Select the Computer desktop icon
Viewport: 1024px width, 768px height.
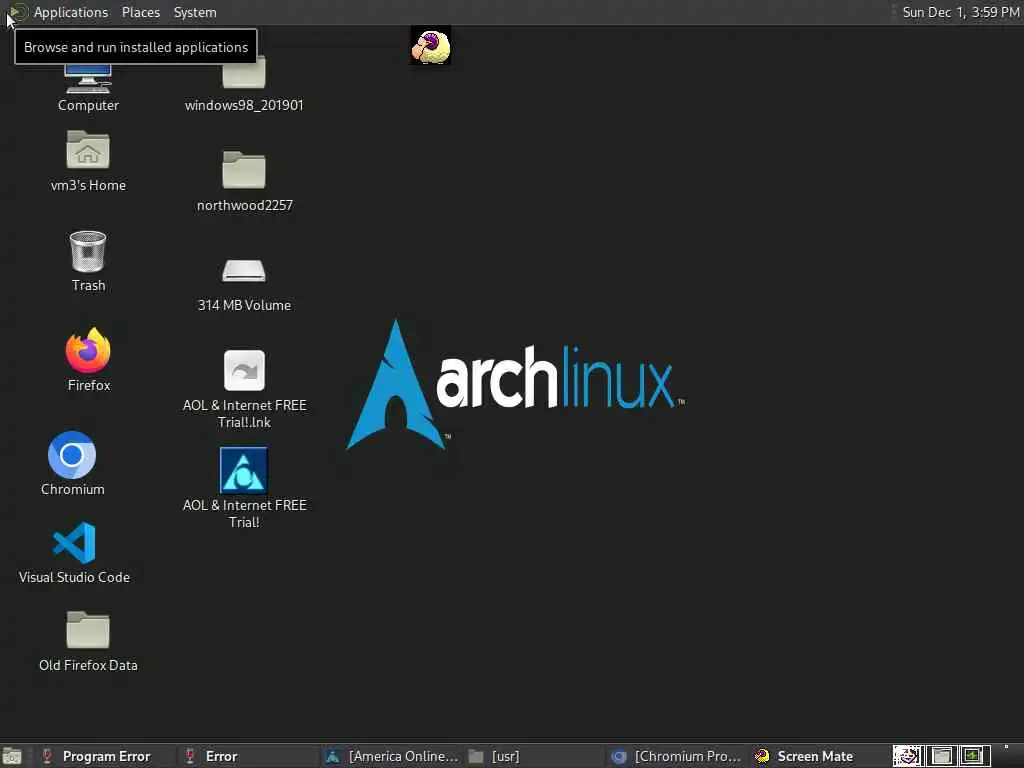[x=88, y=79]
